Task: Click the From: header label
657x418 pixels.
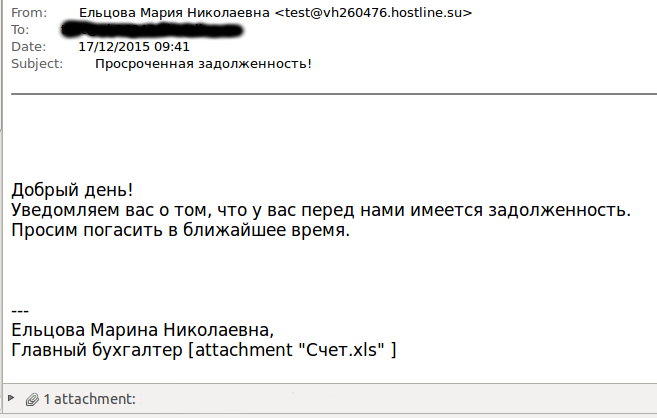Action: [29, 13]
